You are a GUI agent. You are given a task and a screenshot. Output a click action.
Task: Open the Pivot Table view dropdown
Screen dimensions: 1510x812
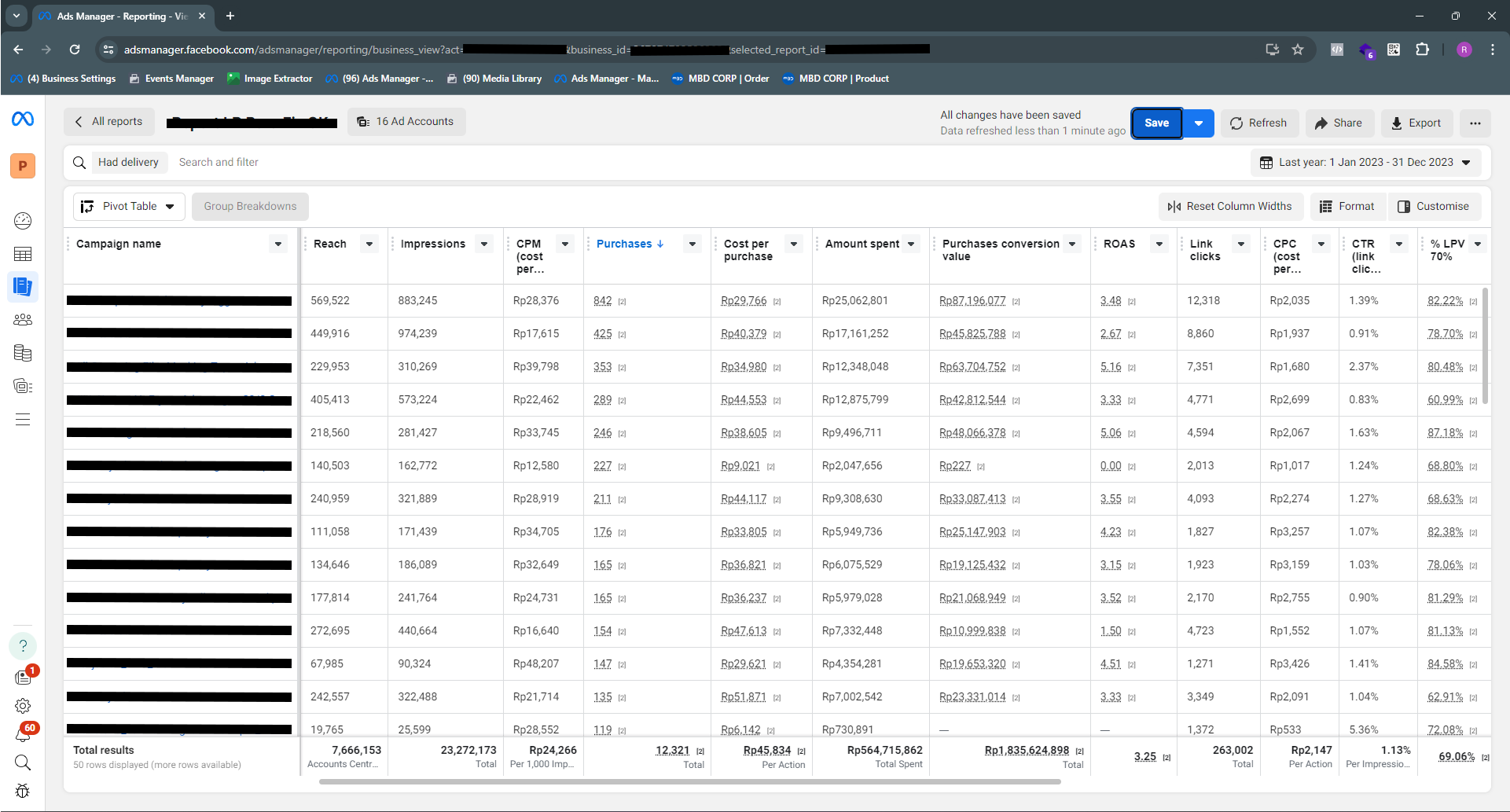(128, 206)
